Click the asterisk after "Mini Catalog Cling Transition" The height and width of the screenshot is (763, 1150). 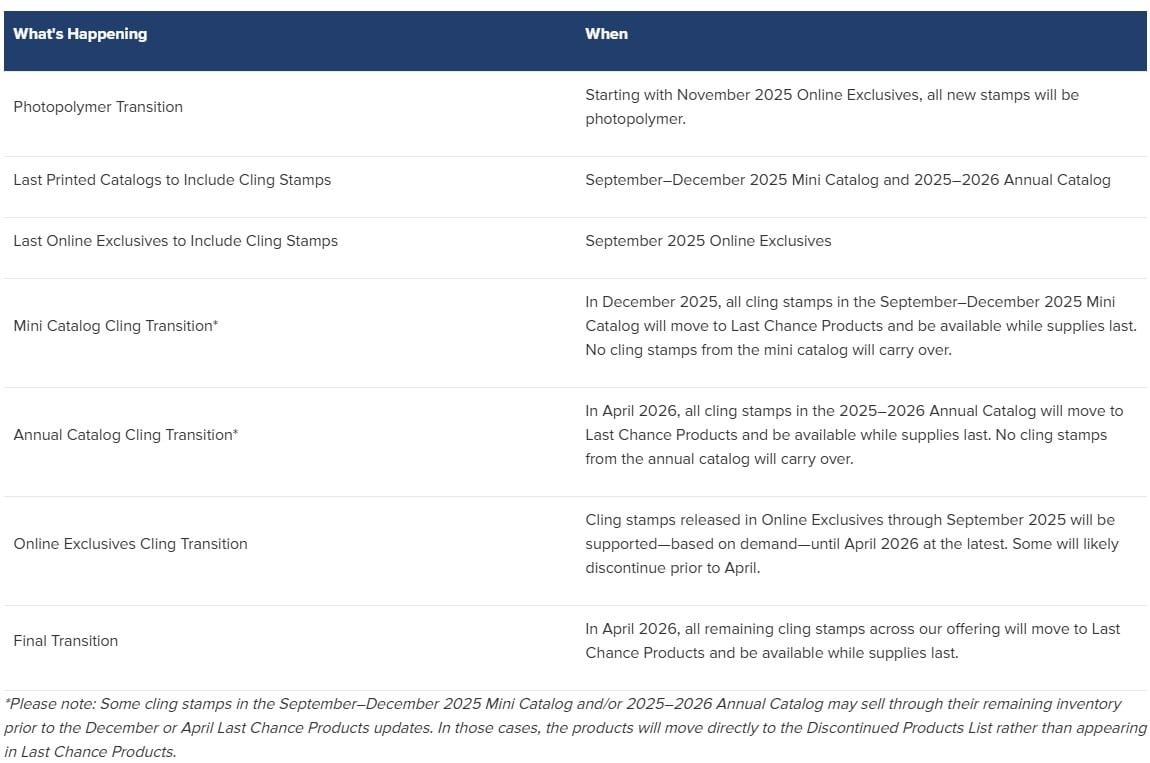tap(215, 325)
